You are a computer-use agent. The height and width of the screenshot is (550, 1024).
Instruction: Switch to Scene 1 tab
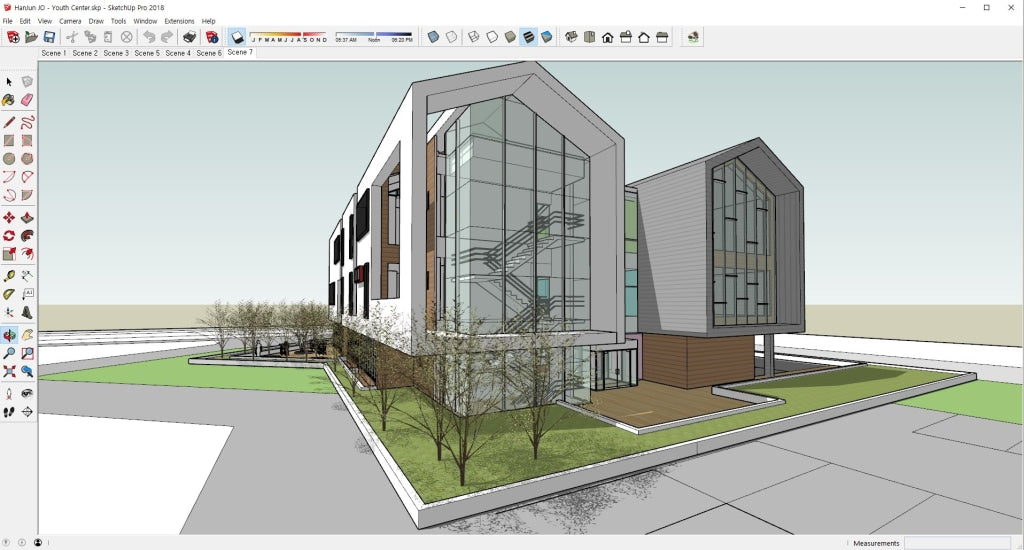point(54,53)
